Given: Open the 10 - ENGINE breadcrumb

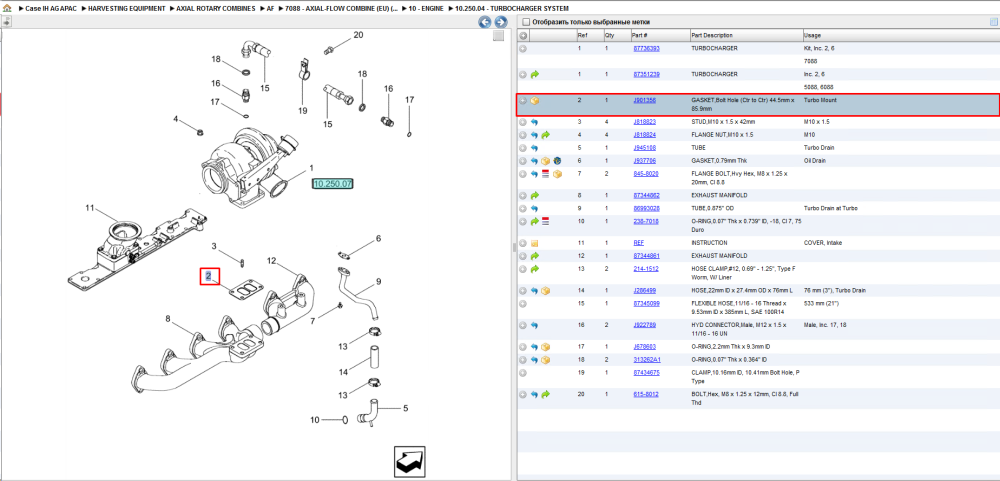Looking at the screenshot, I should [x=426, y=9].
